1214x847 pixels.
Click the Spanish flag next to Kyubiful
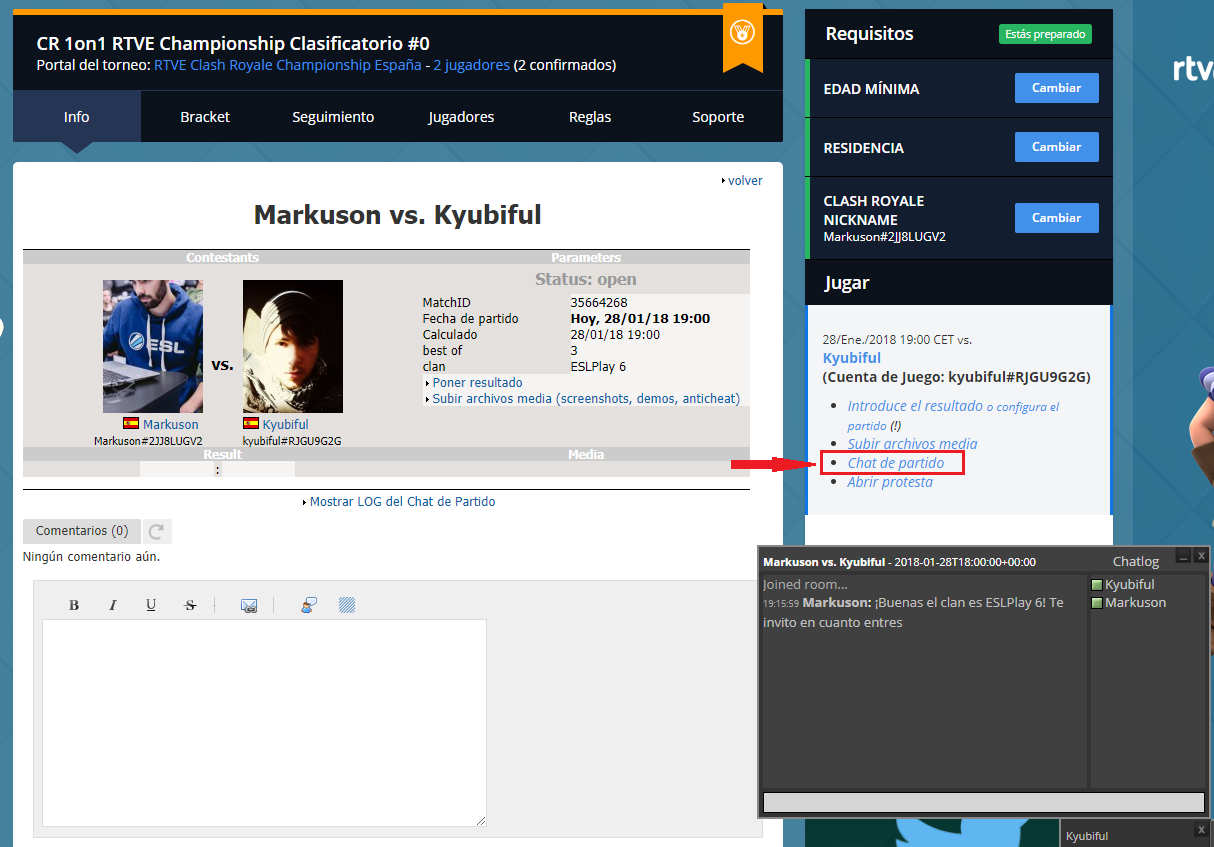click(x=251, y=424)
